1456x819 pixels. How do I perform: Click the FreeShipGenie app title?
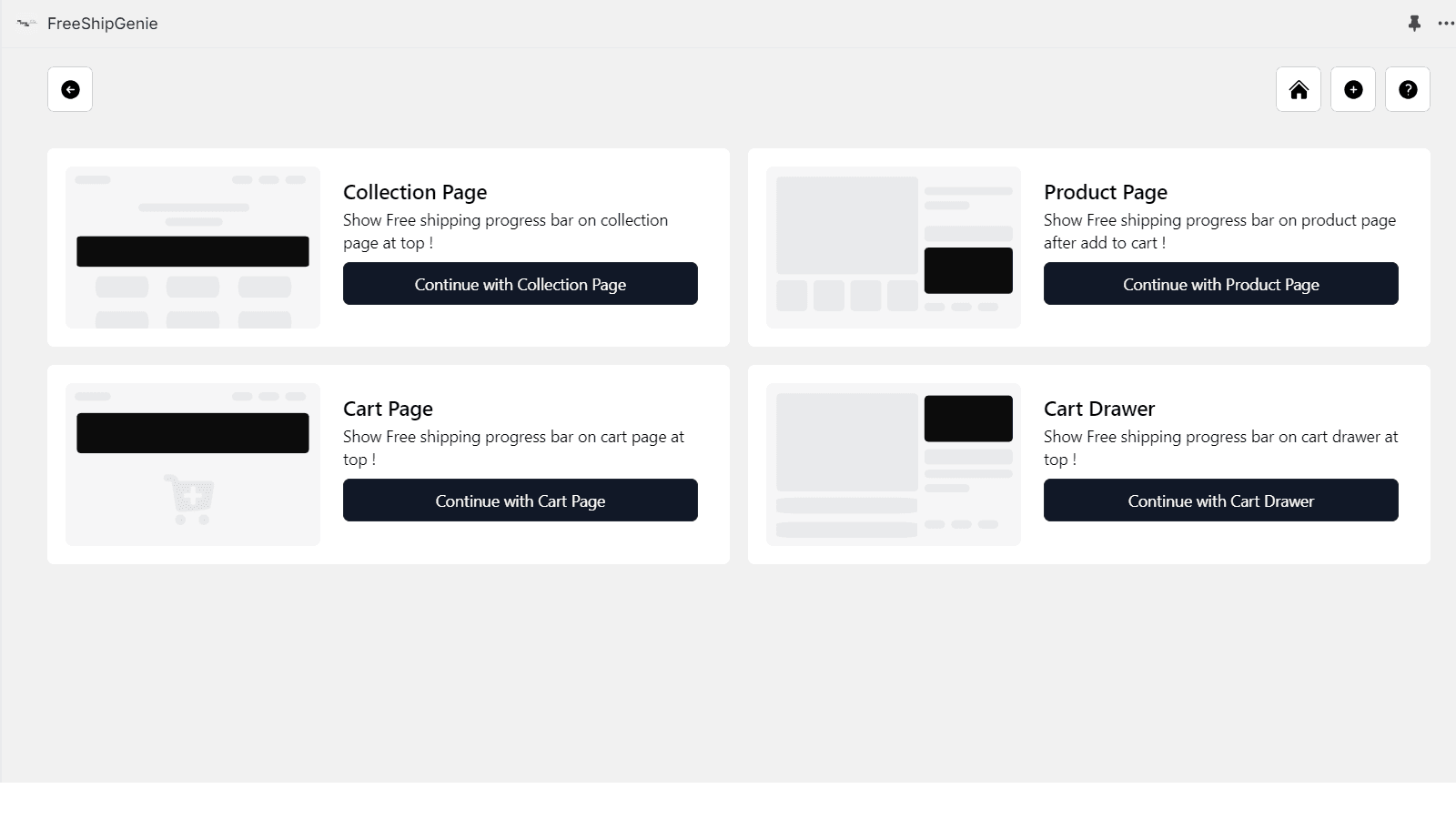(x=103, y=24)
